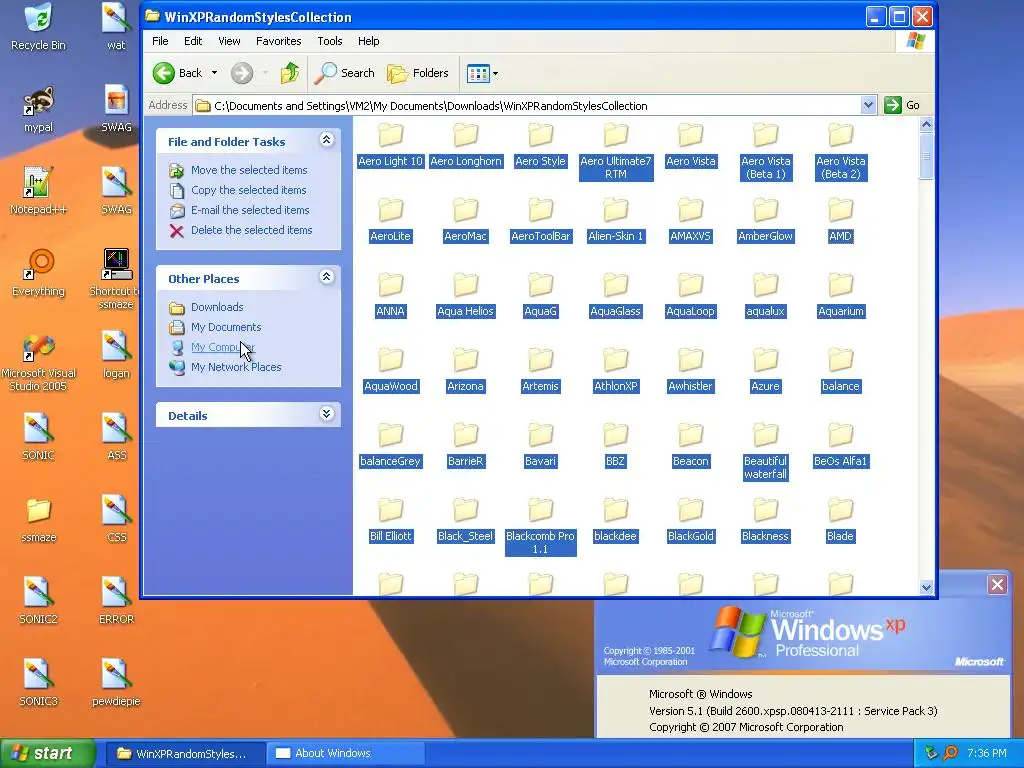Click the folder list scroll up arrow
1024x768 pixels.
tap(926, 124)
